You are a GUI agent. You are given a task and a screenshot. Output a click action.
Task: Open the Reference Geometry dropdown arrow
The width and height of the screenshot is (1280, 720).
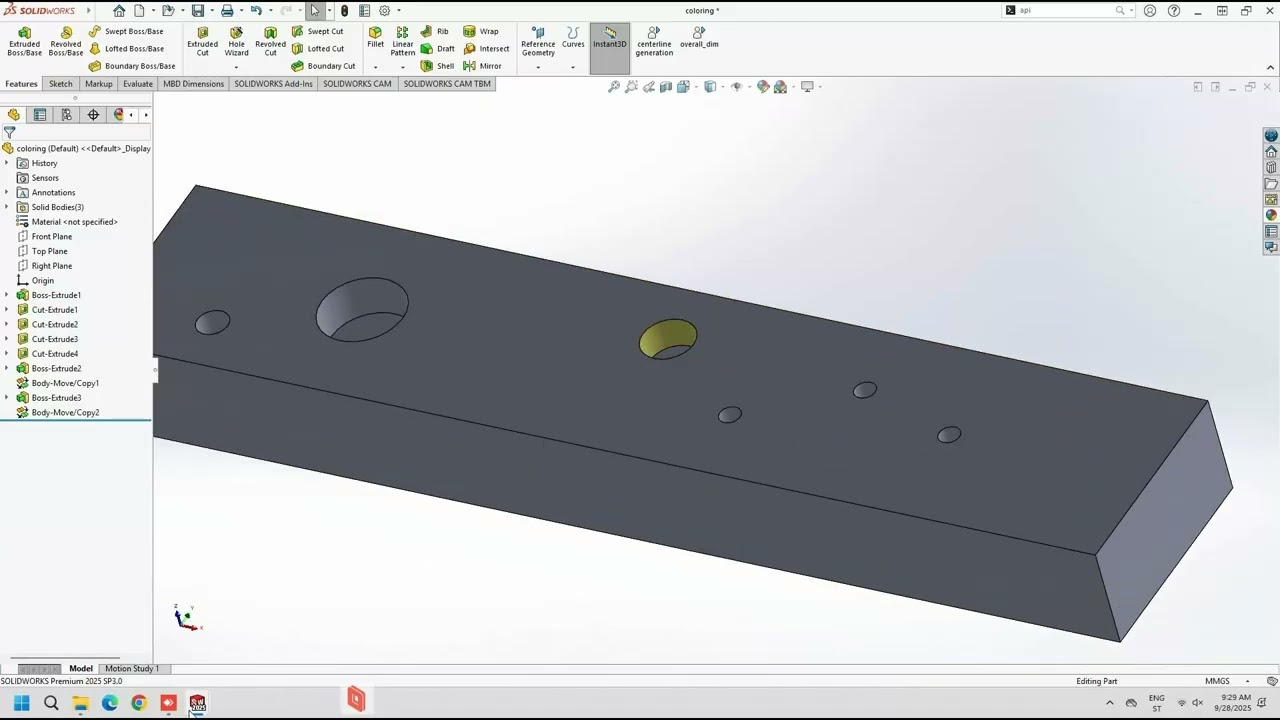pyautogui.click(x=538, y=67)
